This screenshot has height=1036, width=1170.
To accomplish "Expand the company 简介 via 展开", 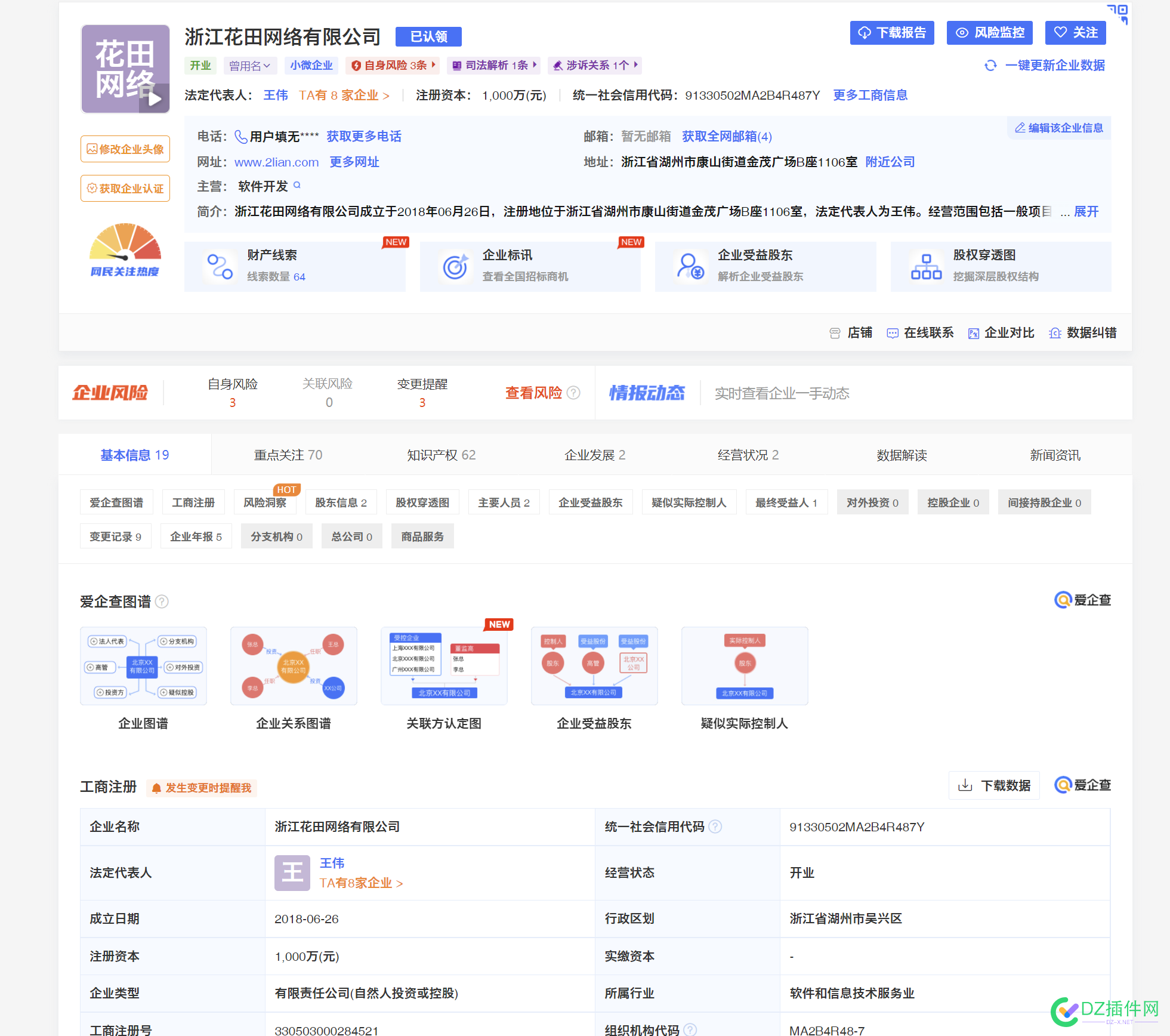I will 1086,211.
